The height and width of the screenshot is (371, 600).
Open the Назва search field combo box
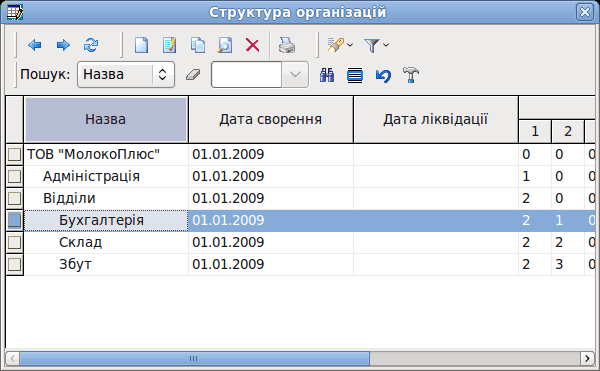pos(126,75)
